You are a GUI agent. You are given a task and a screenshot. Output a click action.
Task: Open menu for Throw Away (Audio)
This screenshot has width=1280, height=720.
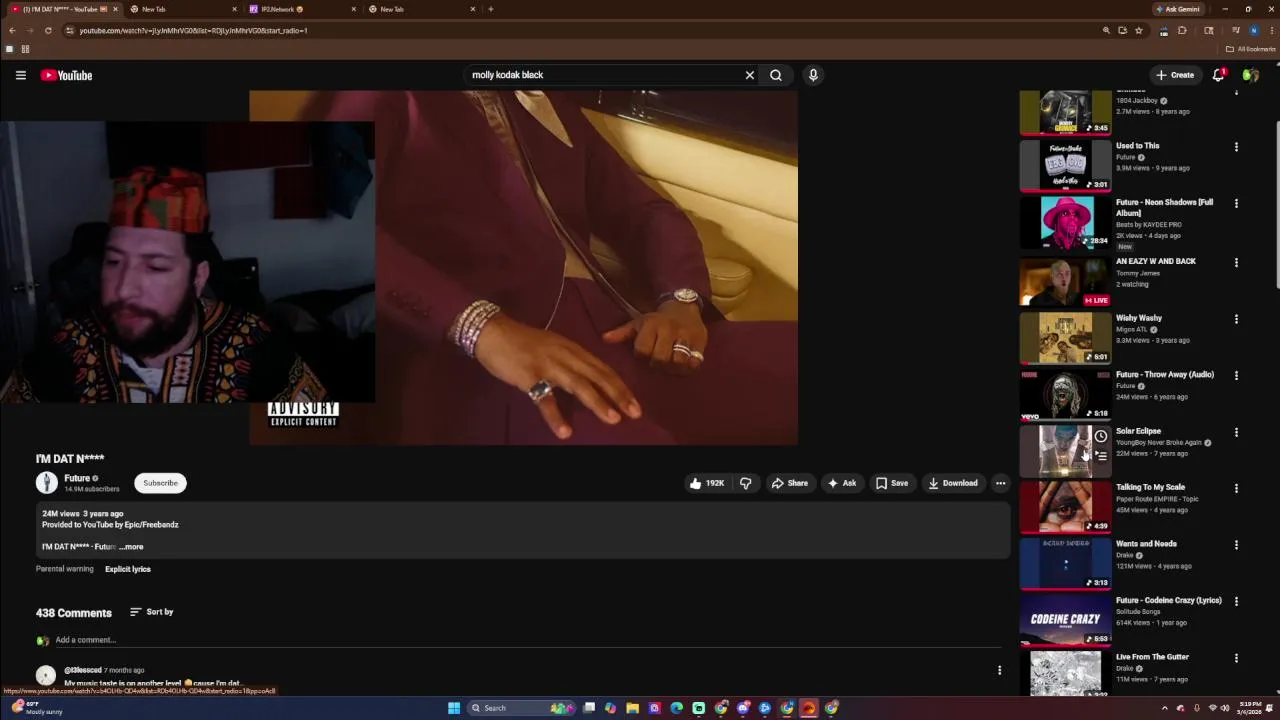pos(1236,376)
